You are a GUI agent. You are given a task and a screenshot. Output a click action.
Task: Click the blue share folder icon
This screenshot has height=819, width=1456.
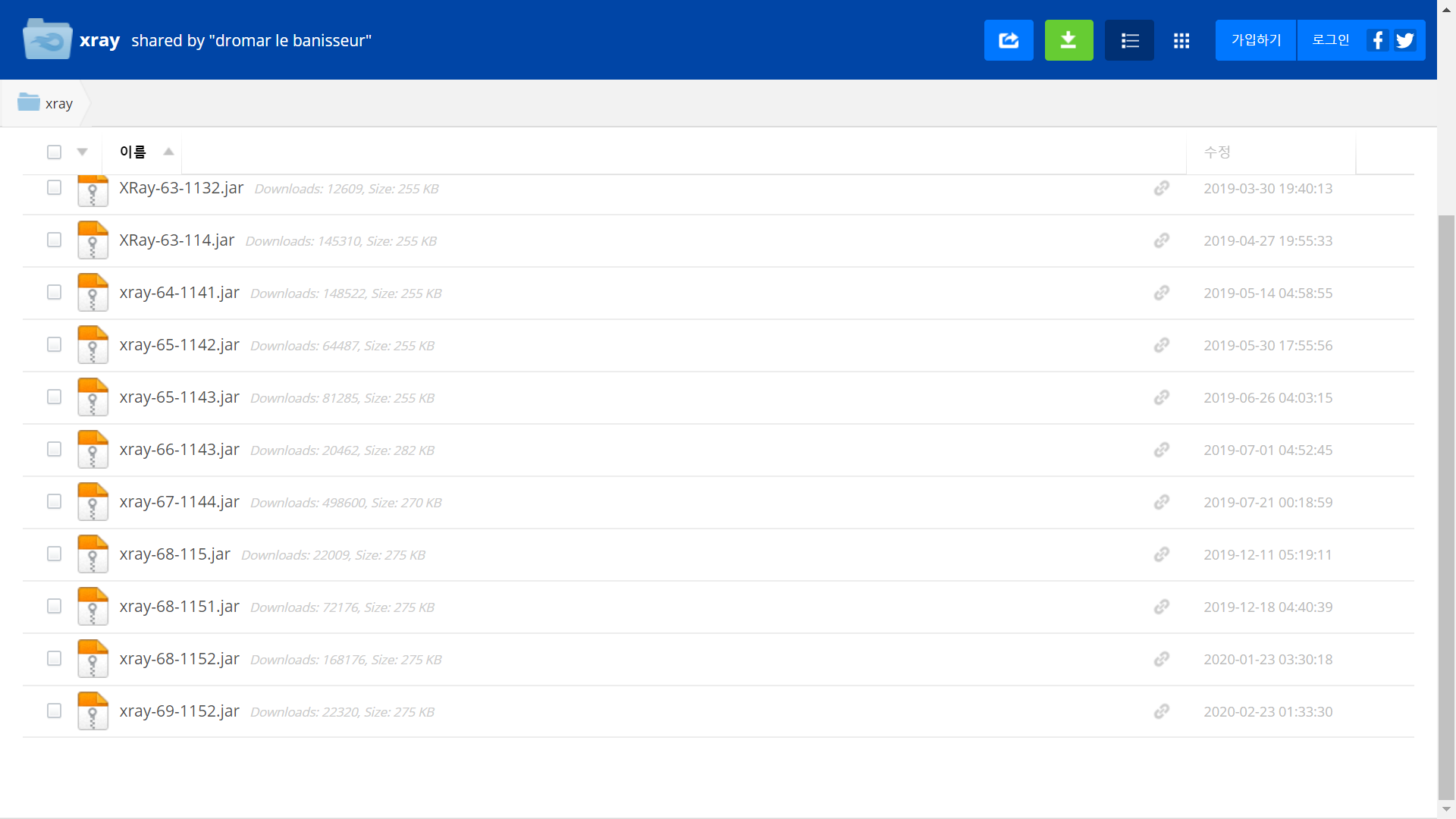(x=1009, y=40)
